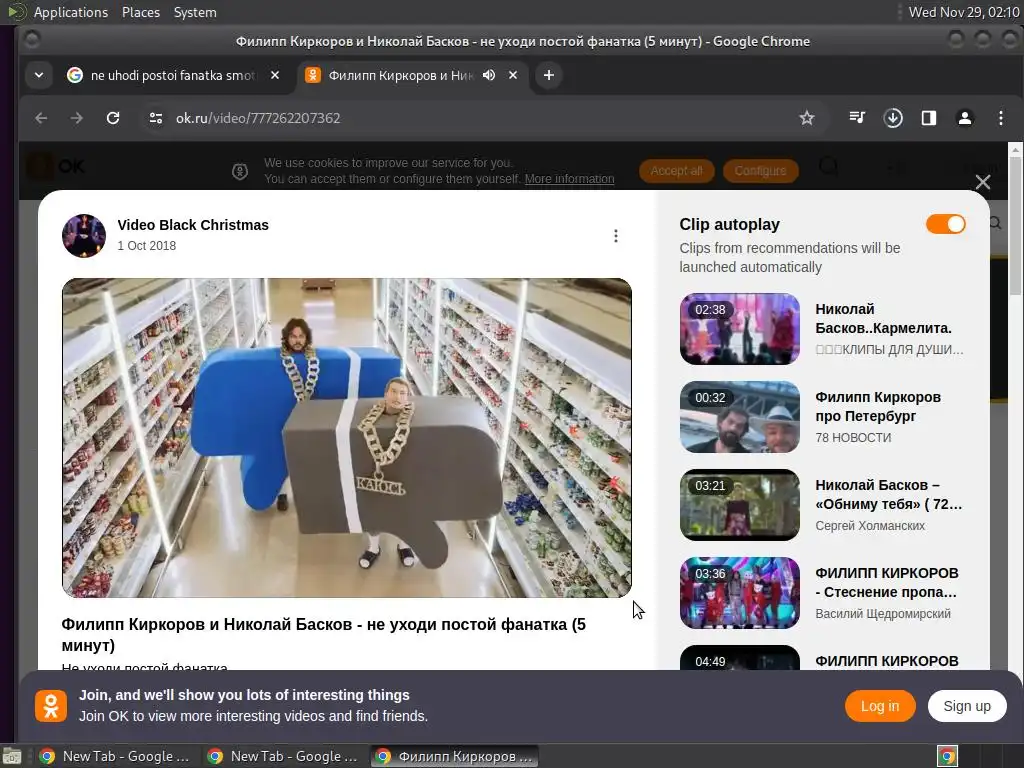Image resolution: width=1024 pixels, height=768 pixels.
Task: Click the title Филипп Киркоров про Петербург
Action: tap(878, 406)
